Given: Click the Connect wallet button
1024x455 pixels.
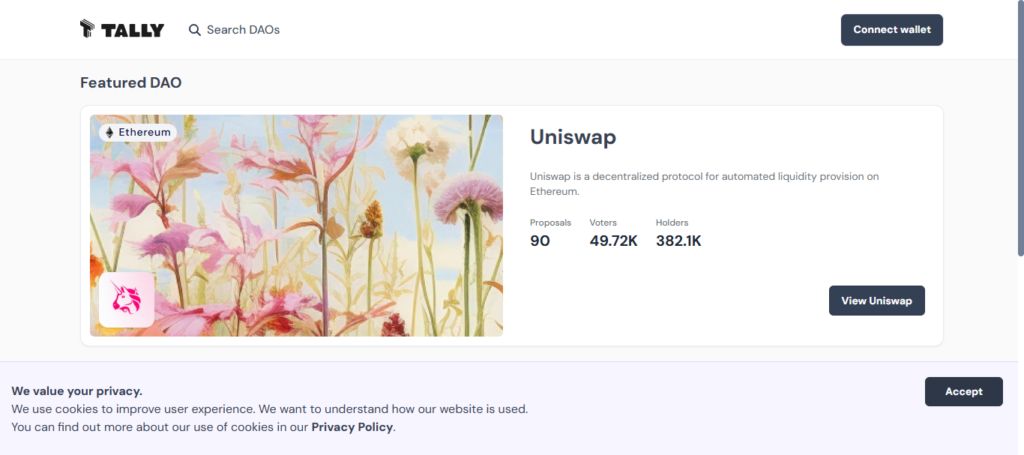Looking at the screenshot, I should tap(891, 30).
